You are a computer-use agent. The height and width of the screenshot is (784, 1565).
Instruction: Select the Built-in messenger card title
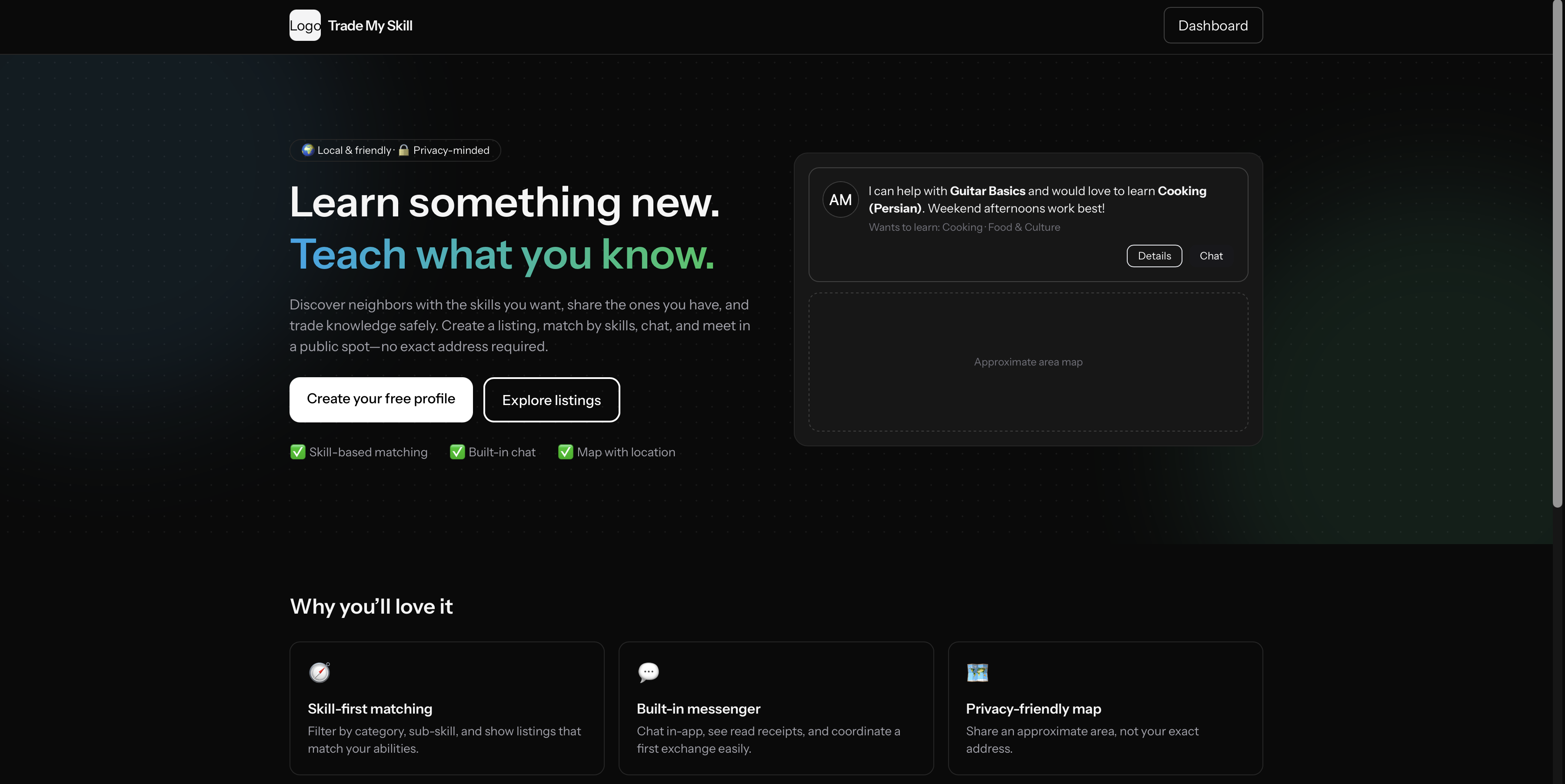[x=698, y=709]
